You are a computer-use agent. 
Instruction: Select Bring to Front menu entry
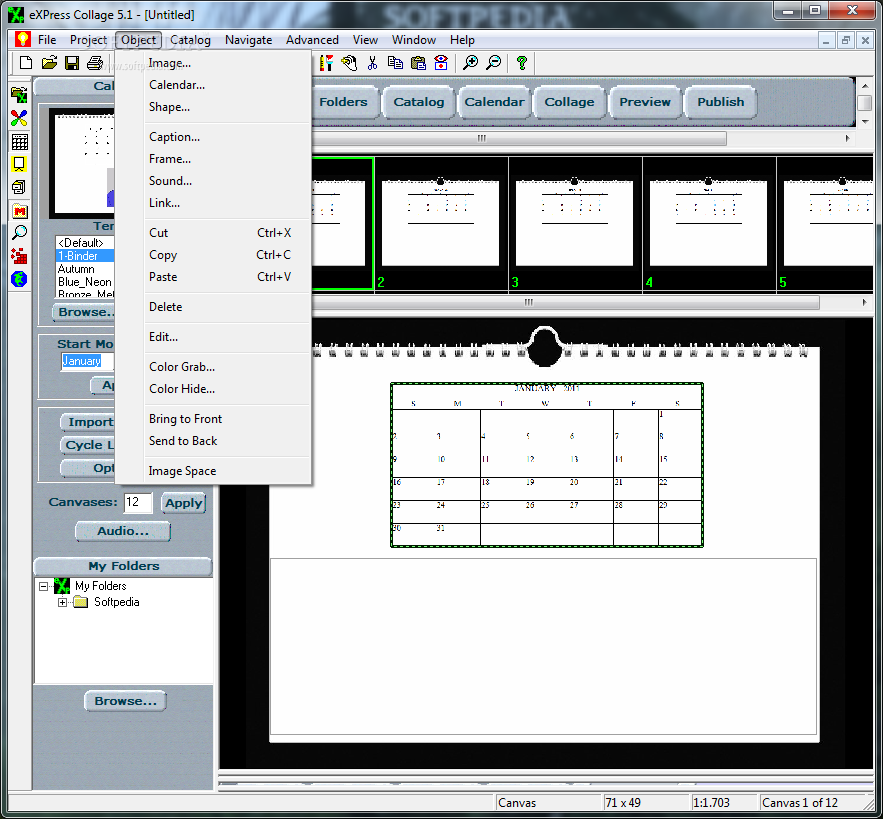213,419
